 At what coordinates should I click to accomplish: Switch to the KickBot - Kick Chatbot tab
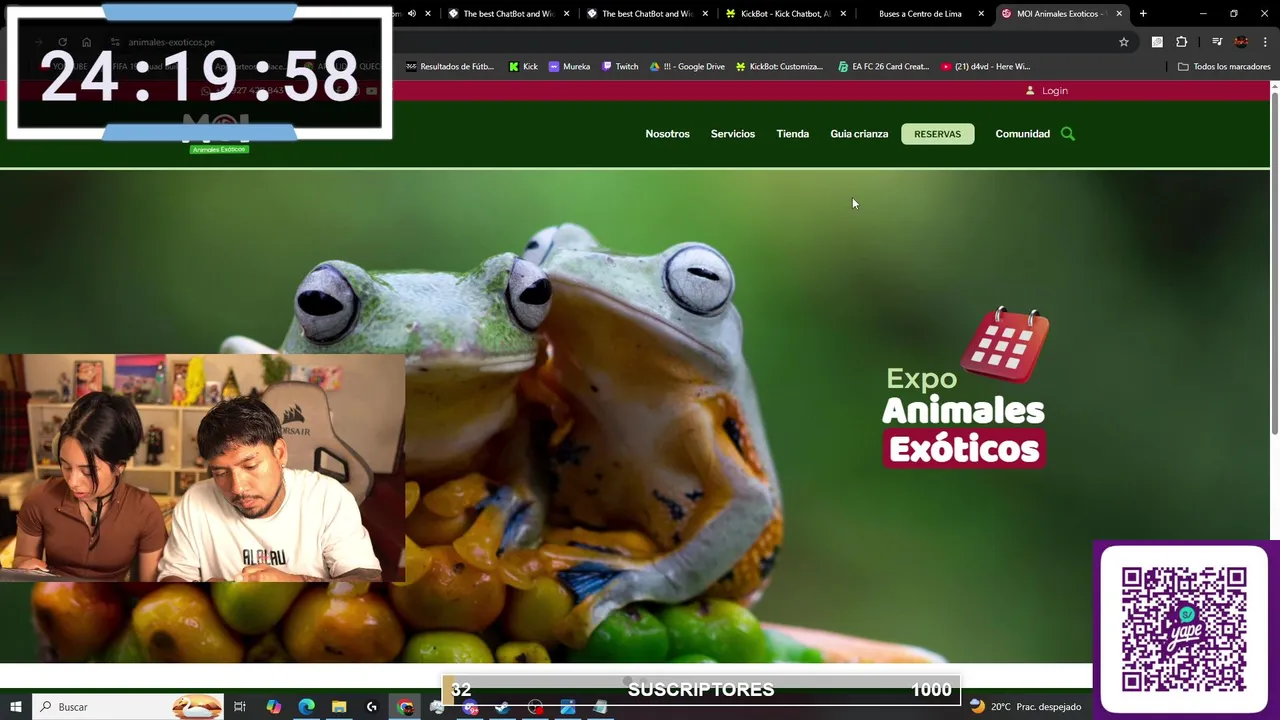[x=785, y=14]
